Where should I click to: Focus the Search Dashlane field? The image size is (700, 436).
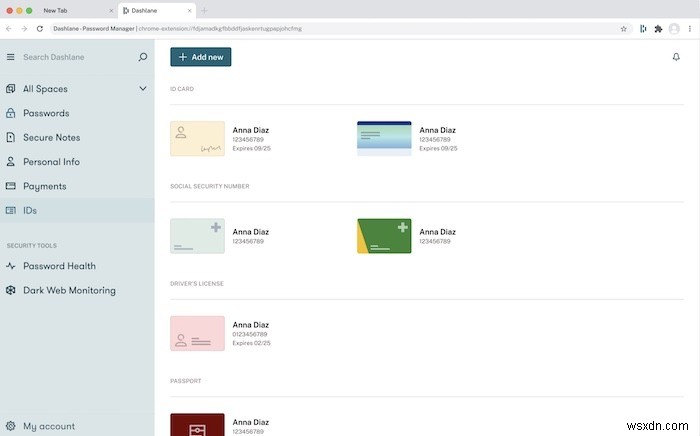pos(54,57)
